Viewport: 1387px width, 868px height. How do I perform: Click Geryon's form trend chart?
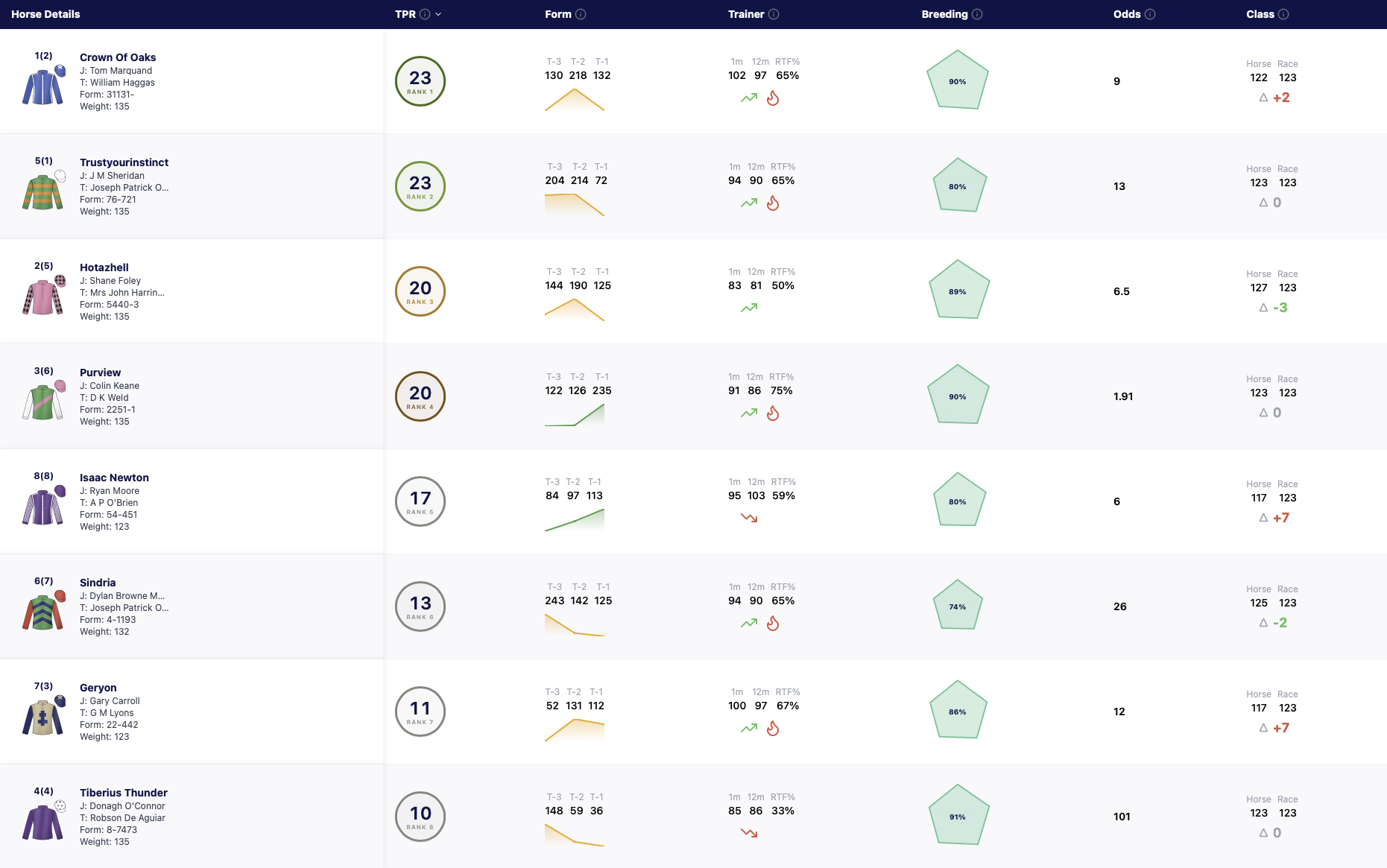(x=575, y=730)
